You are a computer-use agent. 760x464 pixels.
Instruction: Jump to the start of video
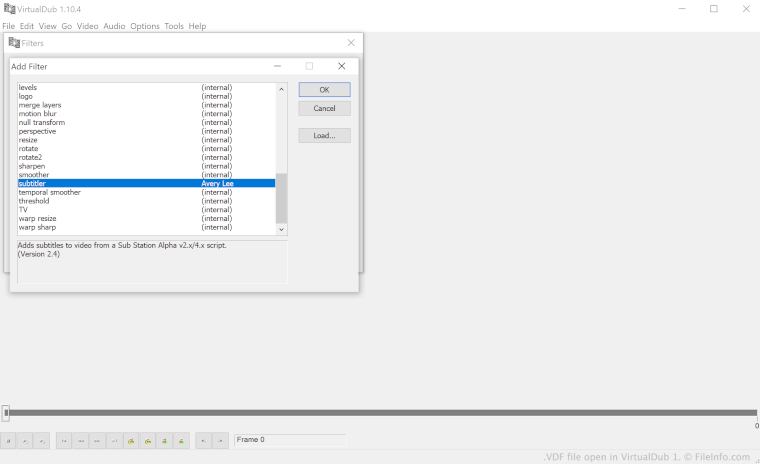pos(64,440)
